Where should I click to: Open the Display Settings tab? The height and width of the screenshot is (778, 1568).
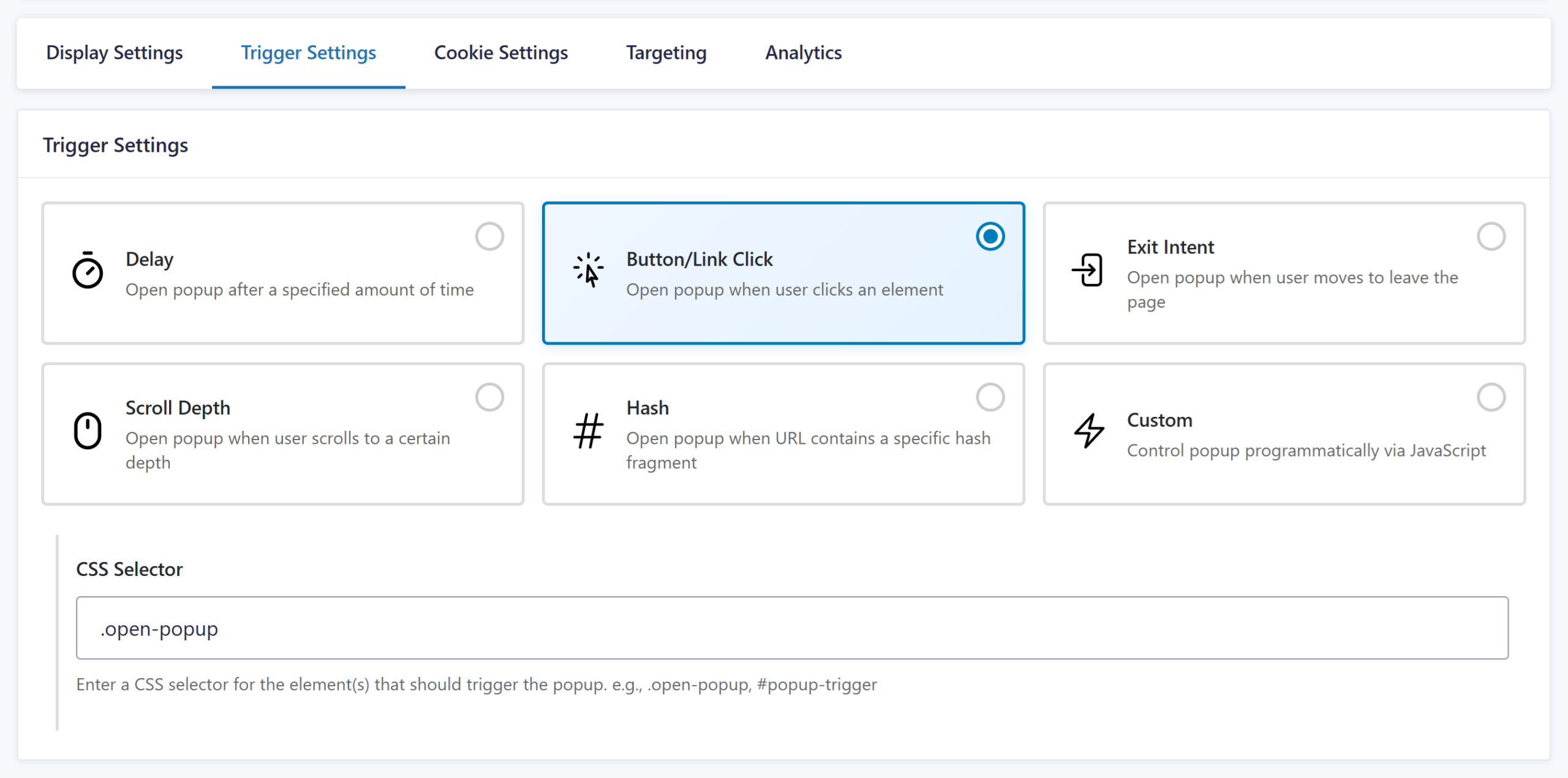(x=115, y=53)
